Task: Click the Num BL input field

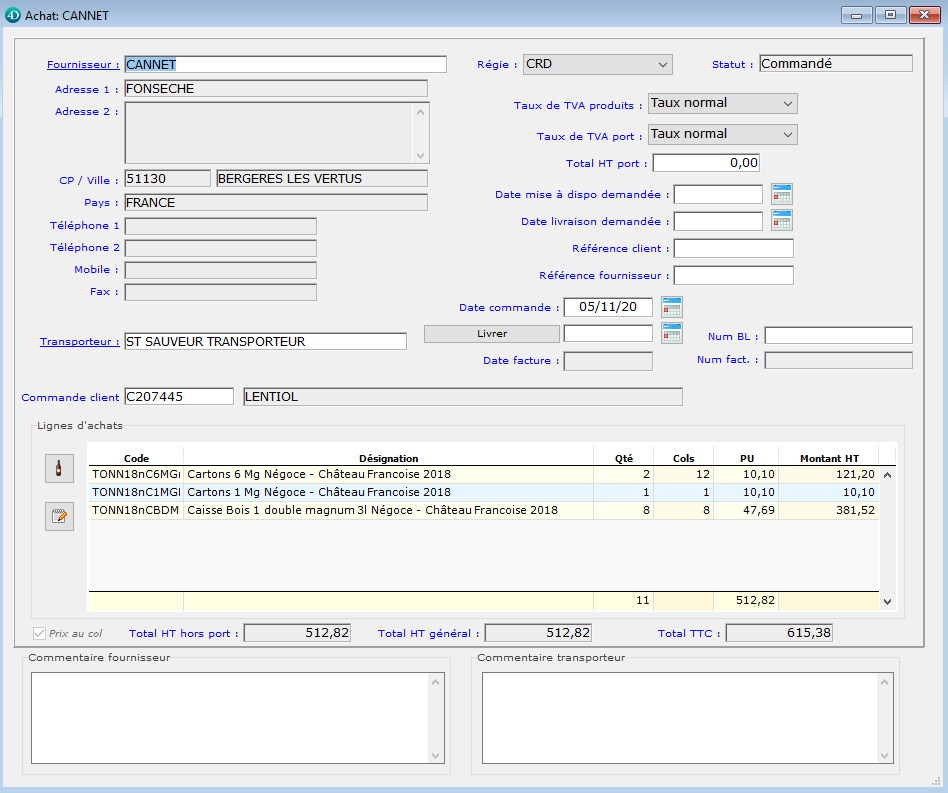Action: [x=838, y=335]
